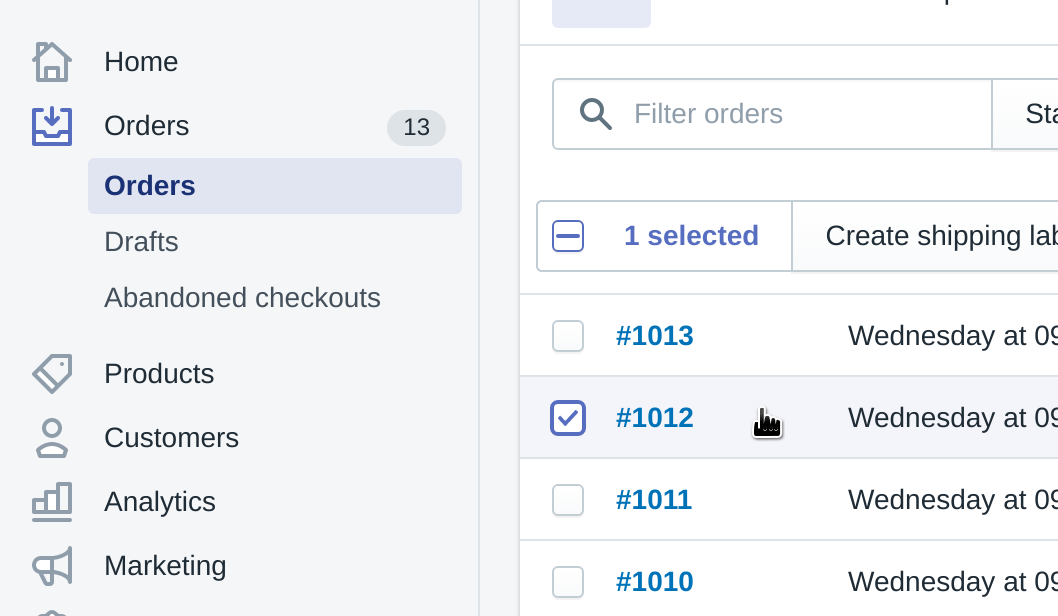
Task: Select the Orders icon in the sidebar
Action: (52, 125)
